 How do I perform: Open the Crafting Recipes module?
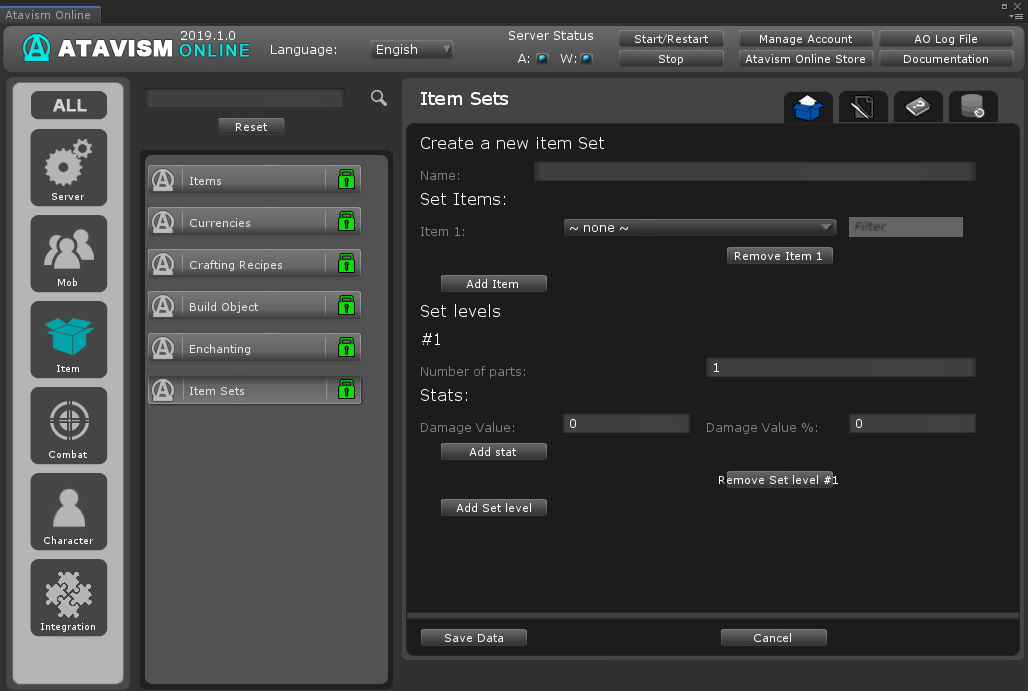[x=237, y=265]
